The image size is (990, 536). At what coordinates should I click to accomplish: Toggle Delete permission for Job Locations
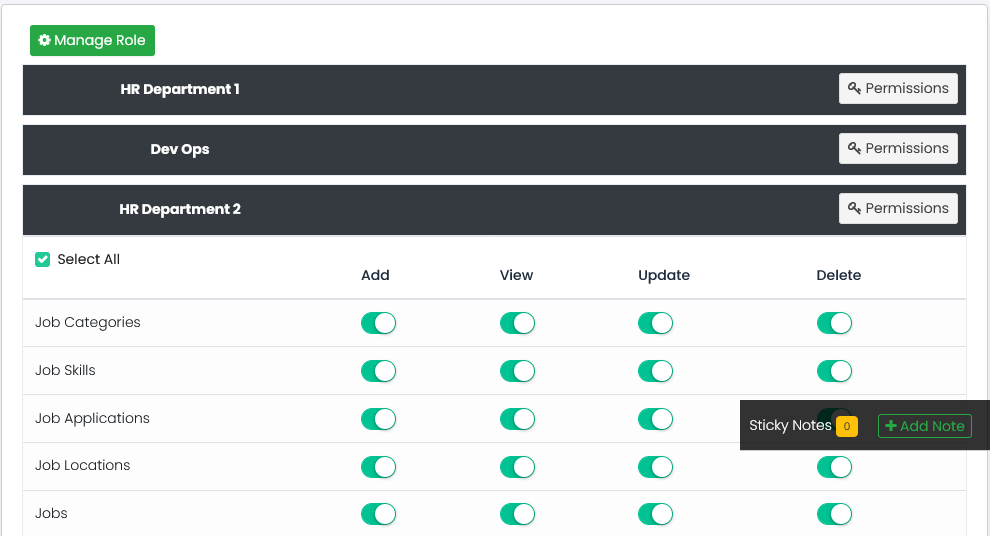[834, 467]
